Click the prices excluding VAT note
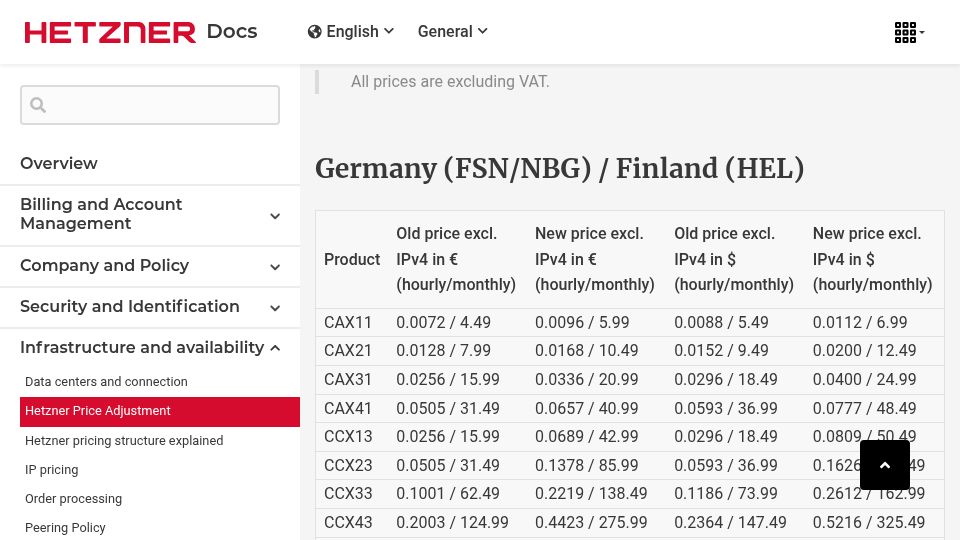Screen dimensions: 960x540 (x=450, y=81)
